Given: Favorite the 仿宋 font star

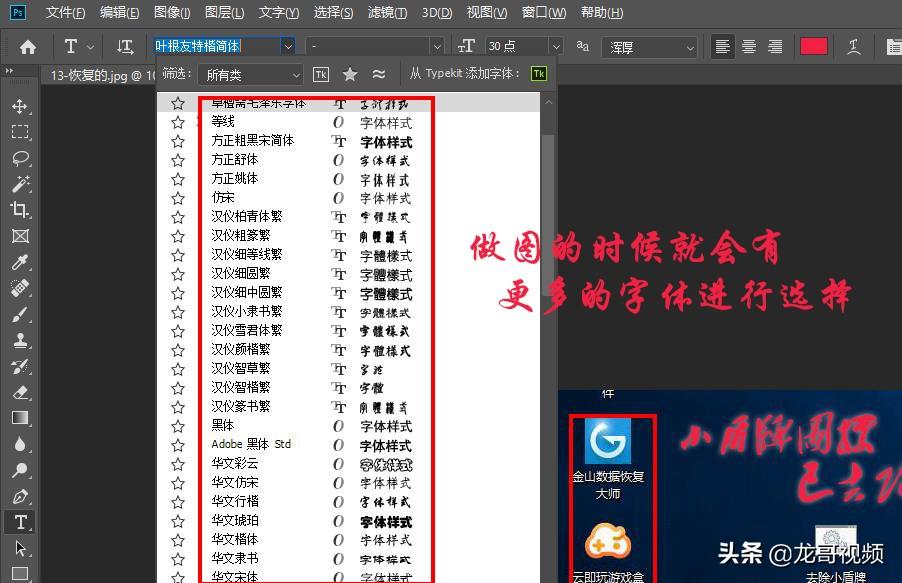Looking at the screenshot, I should (178, 198).
